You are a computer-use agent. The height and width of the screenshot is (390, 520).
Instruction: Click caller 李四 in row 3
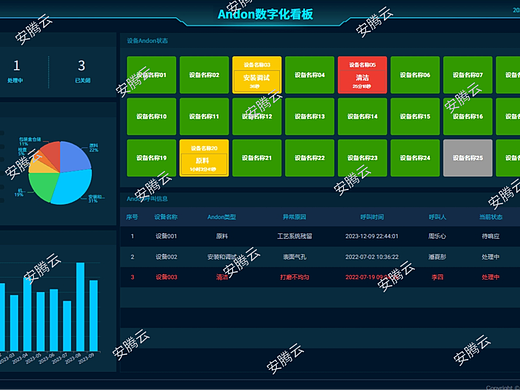437,277
